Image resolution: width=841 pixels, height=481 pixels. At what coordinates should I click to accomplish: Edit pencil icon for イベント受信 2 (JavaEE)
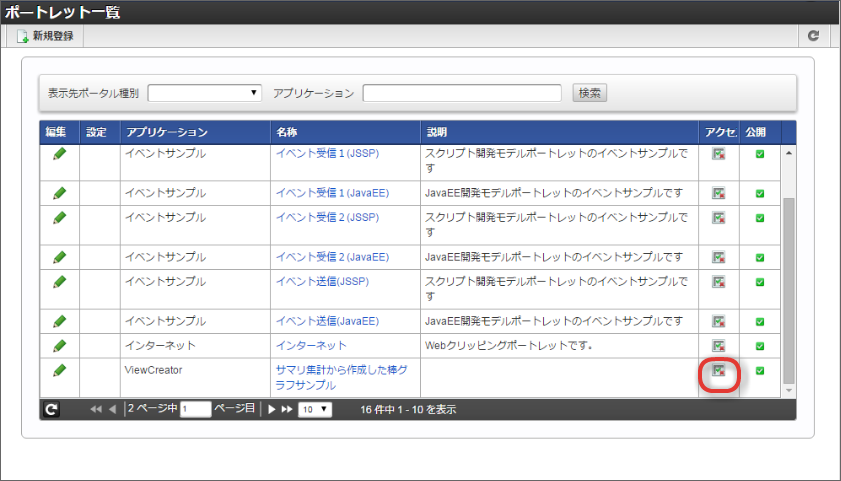pyautogui.click(x=60, y=257)
